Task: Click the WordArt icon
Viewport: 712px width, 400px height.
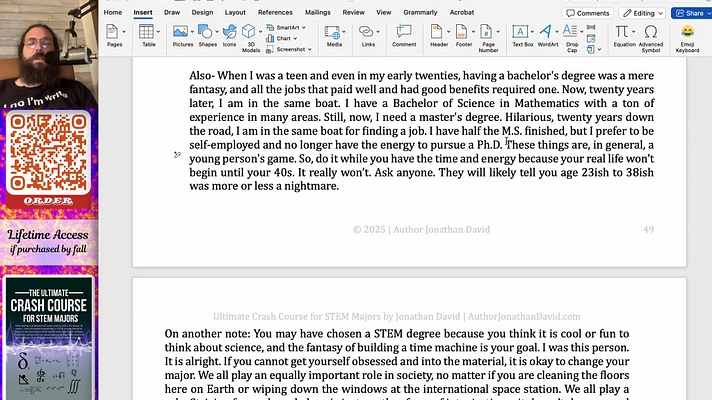Action: (548, 34)
